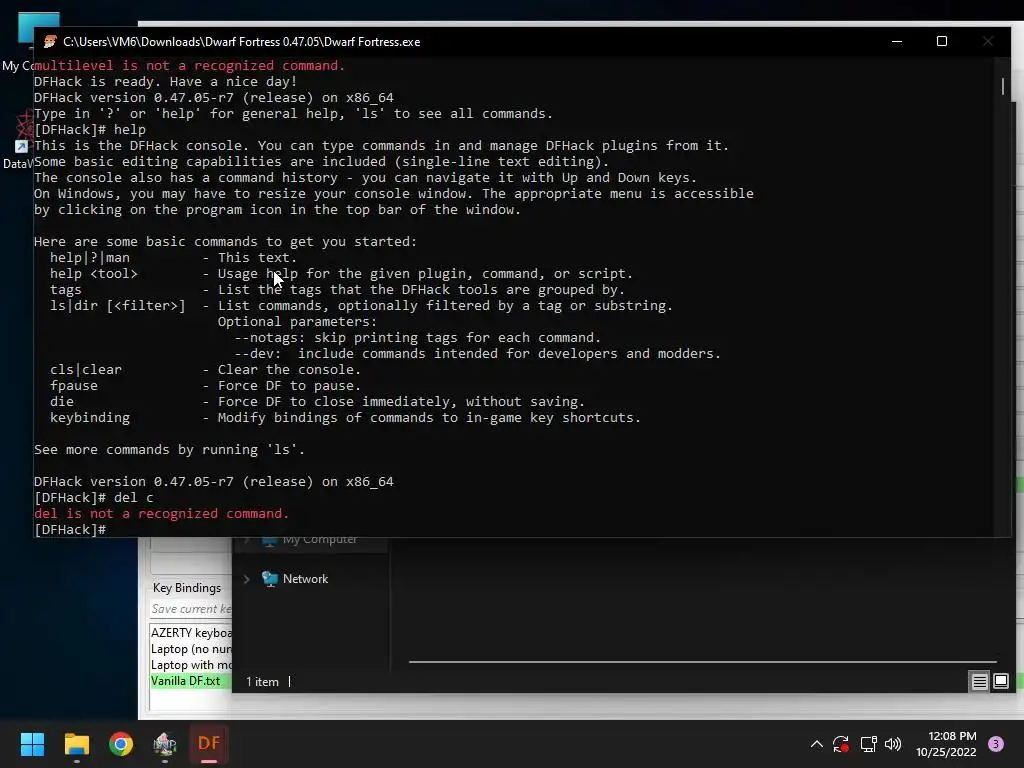Click the '1 item' status text

pos(263,682)
